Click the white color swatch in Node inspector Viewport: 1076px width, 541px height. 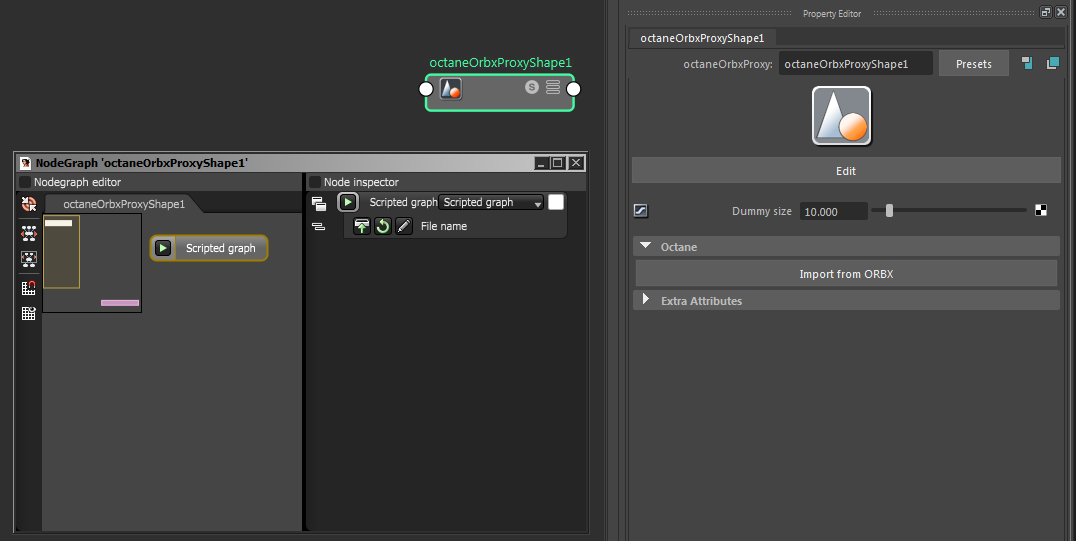coord(556,202)
